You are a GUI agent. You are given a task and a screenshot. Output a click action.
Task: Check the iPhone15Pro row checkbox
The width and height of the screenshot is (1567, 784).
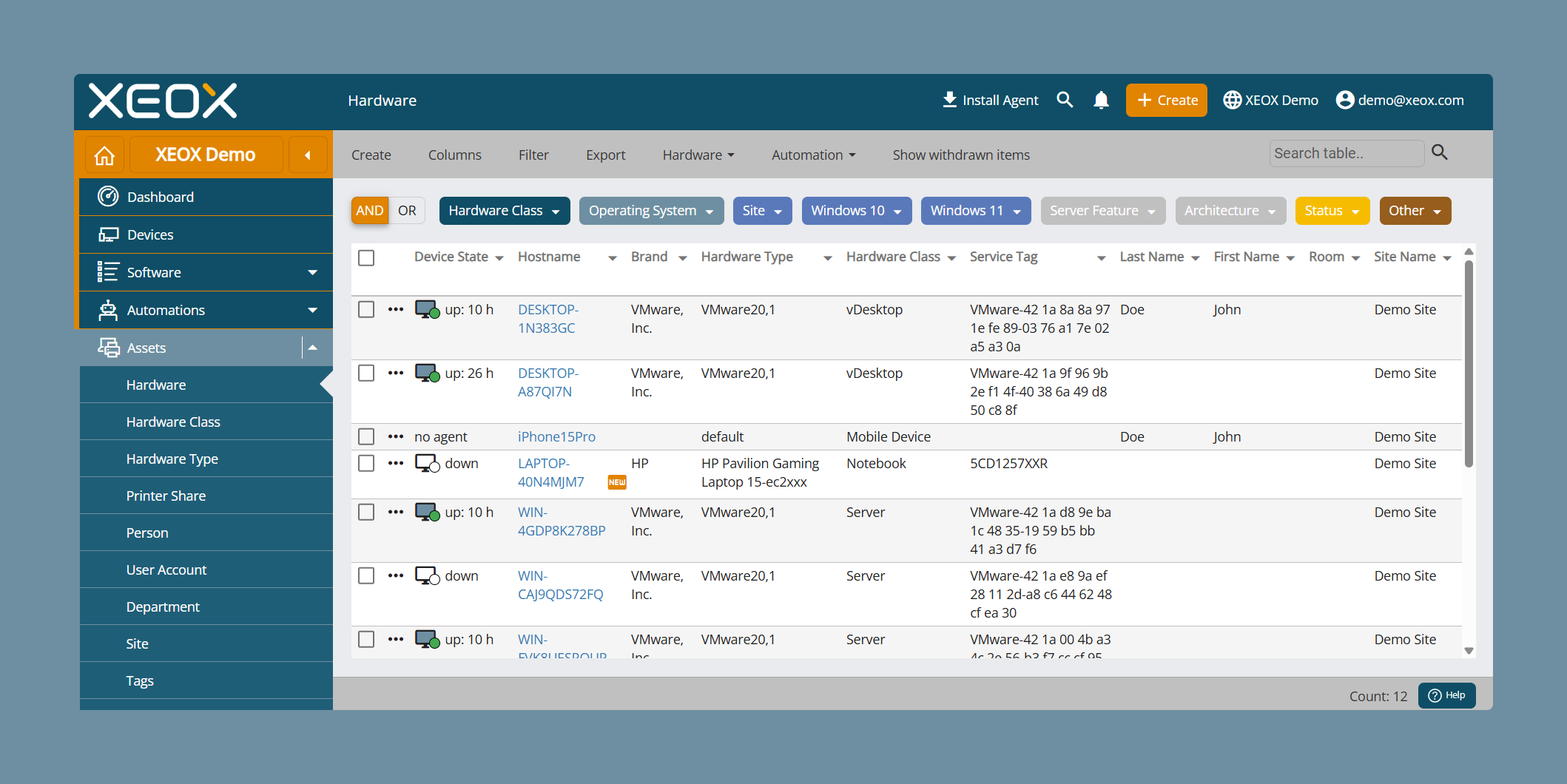click(x=366, y=436)
